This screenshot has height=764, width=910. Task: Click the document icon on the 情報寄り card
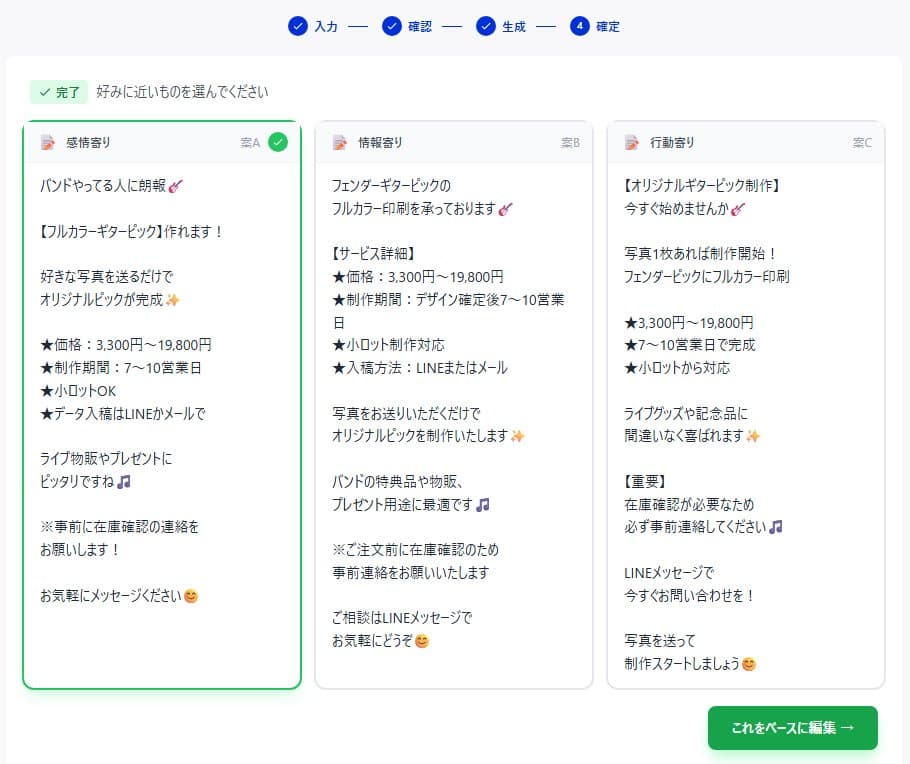pyautogui.click(x=339, y=143)
